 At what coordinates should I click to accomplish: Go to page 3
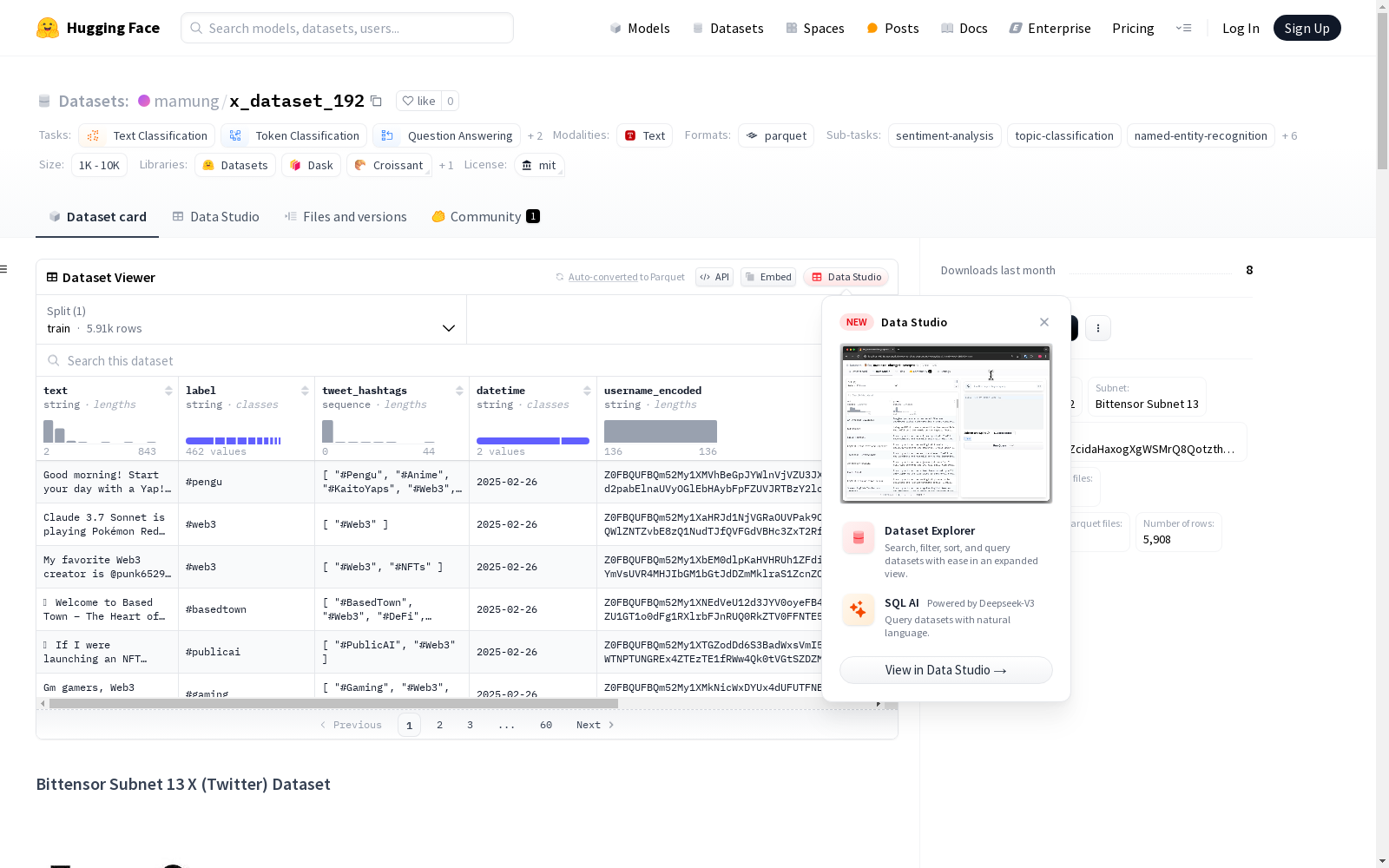(470, 725)
